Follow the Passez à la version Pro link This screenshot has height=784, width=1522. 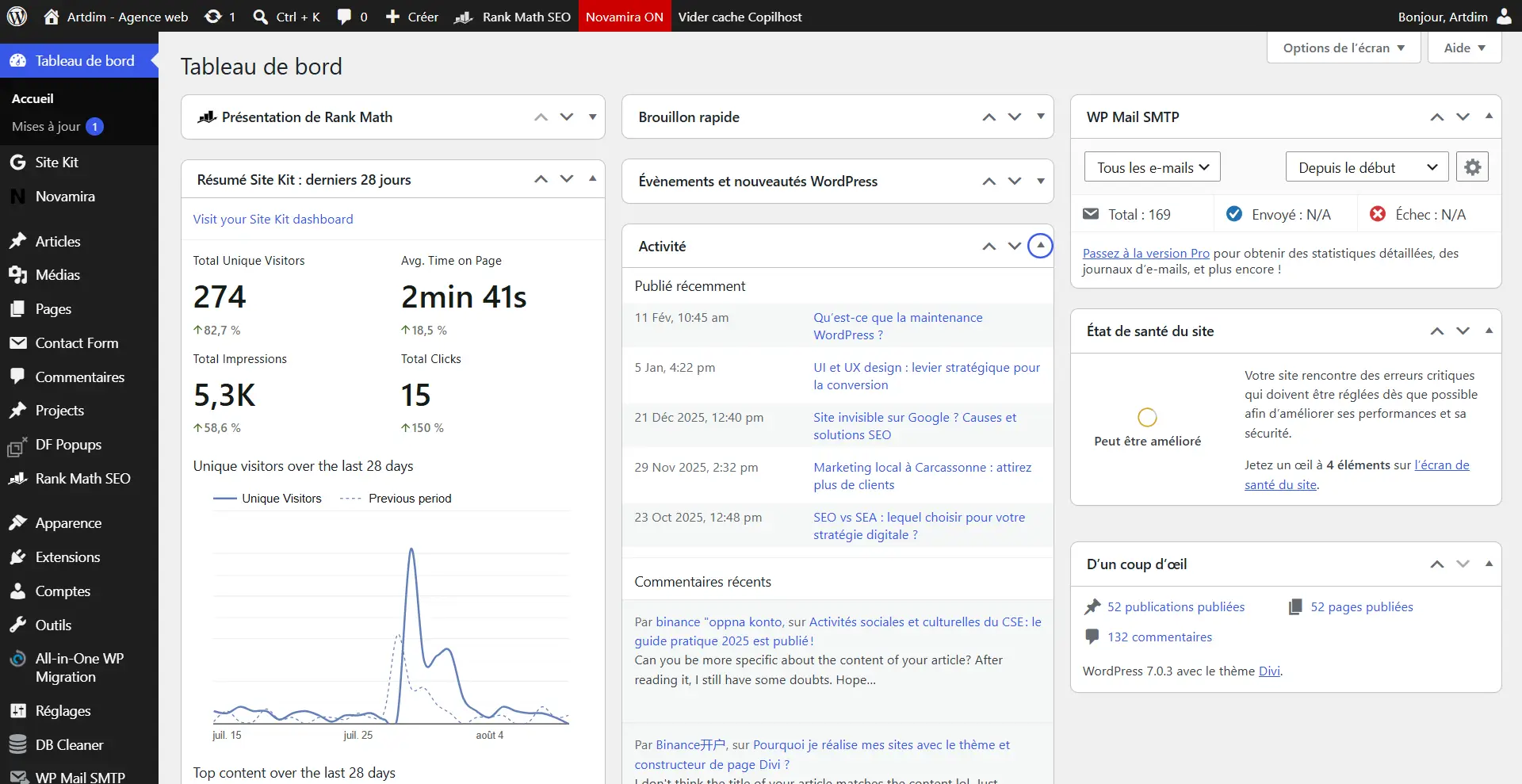pyautogui.click(x=1145, y=254)
